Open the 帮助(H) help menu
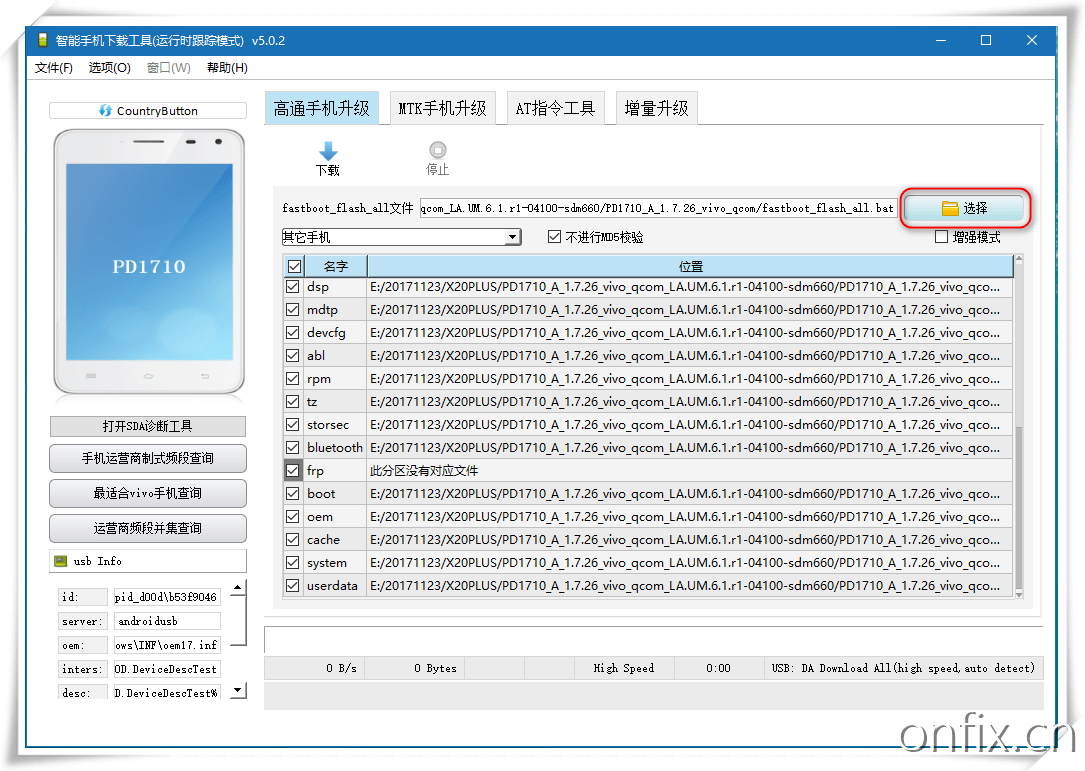The width and height of the screenshot is (1085, 771). pyautogui.click(x=227, y=67)
